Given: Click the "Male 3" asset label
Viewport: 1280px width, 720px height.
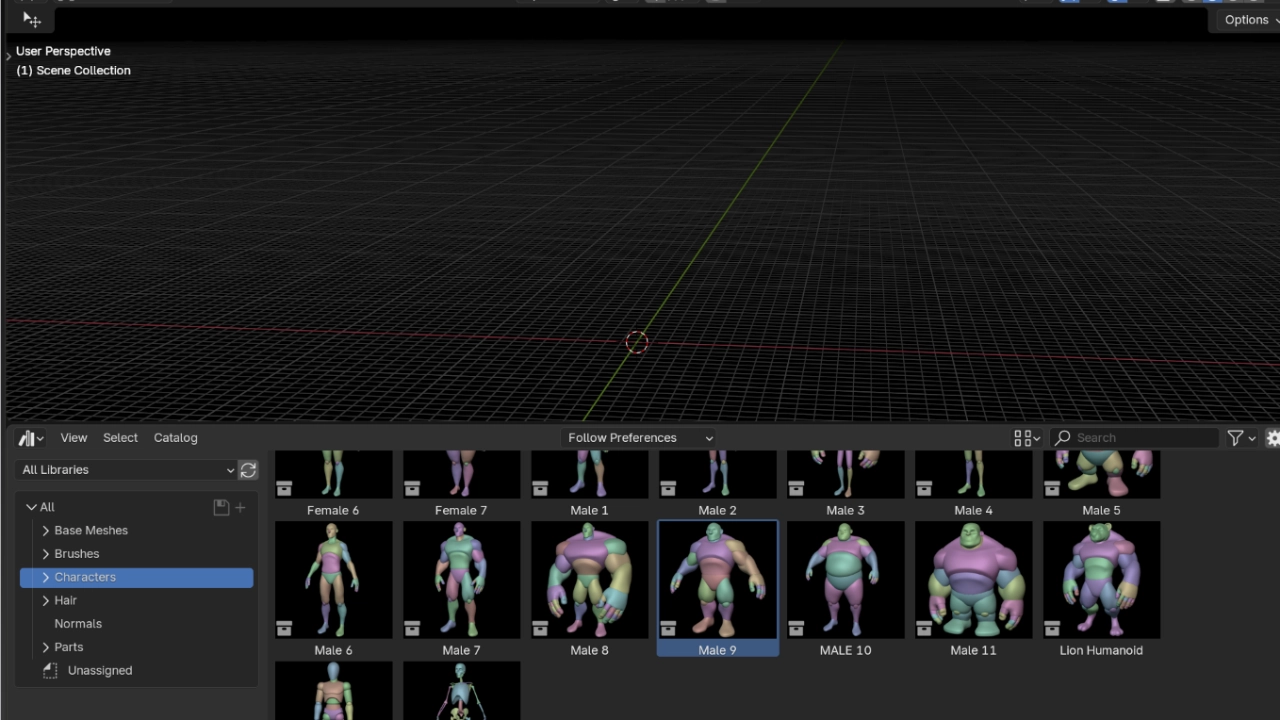Looking at the screenshot, I should [845, 511].
